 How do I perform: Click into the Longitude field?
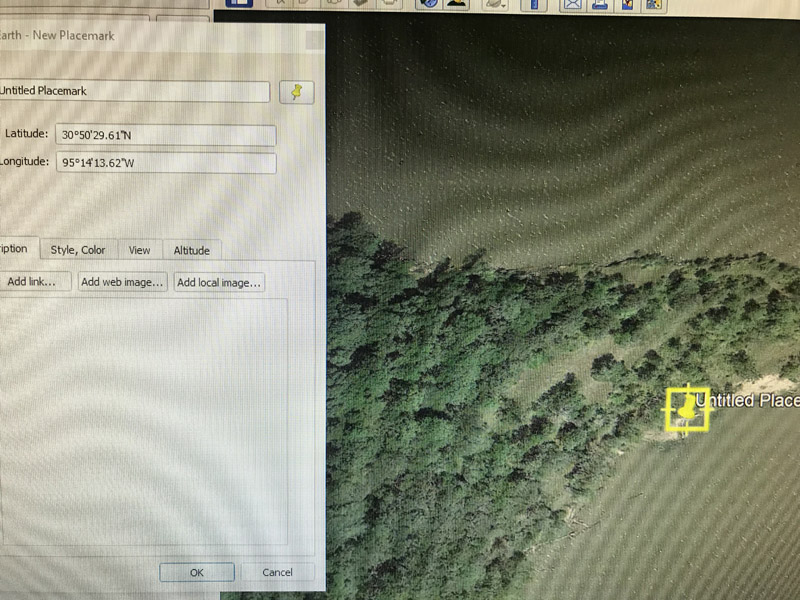165,163
